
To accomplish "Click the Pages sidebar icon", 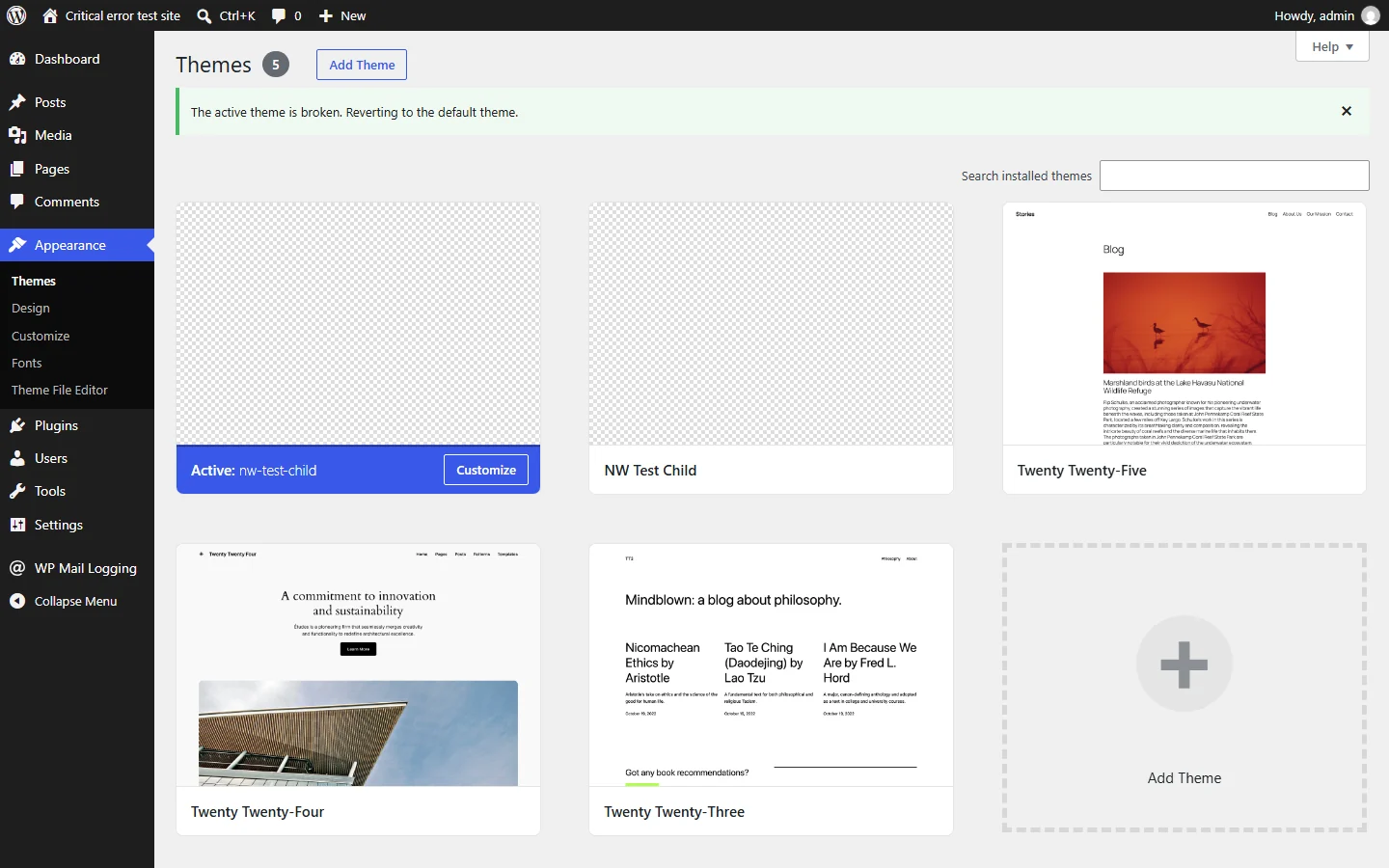I will [17, 169].
